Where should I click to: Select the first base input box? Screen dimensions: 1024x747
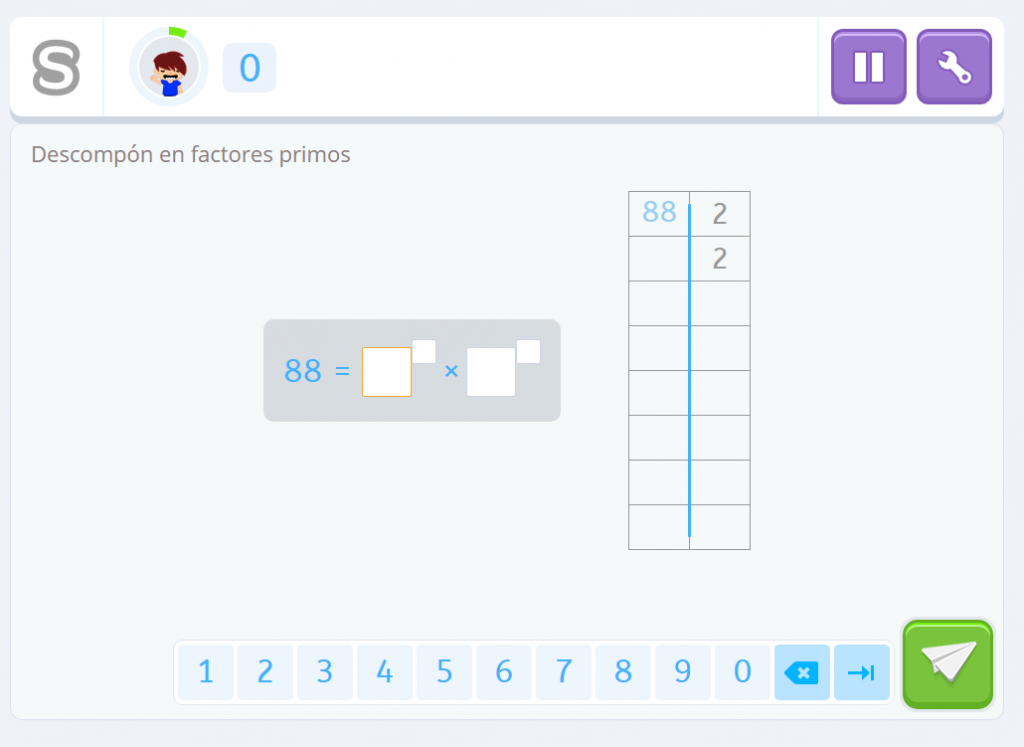pos(386,372)
